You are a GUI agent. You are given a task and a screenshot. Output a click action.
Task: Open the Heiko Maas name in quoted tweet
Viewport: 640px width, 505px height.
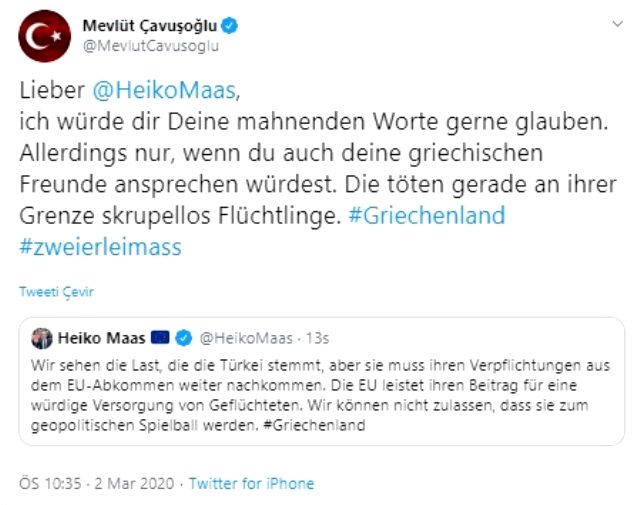click(x=101, y=338)
